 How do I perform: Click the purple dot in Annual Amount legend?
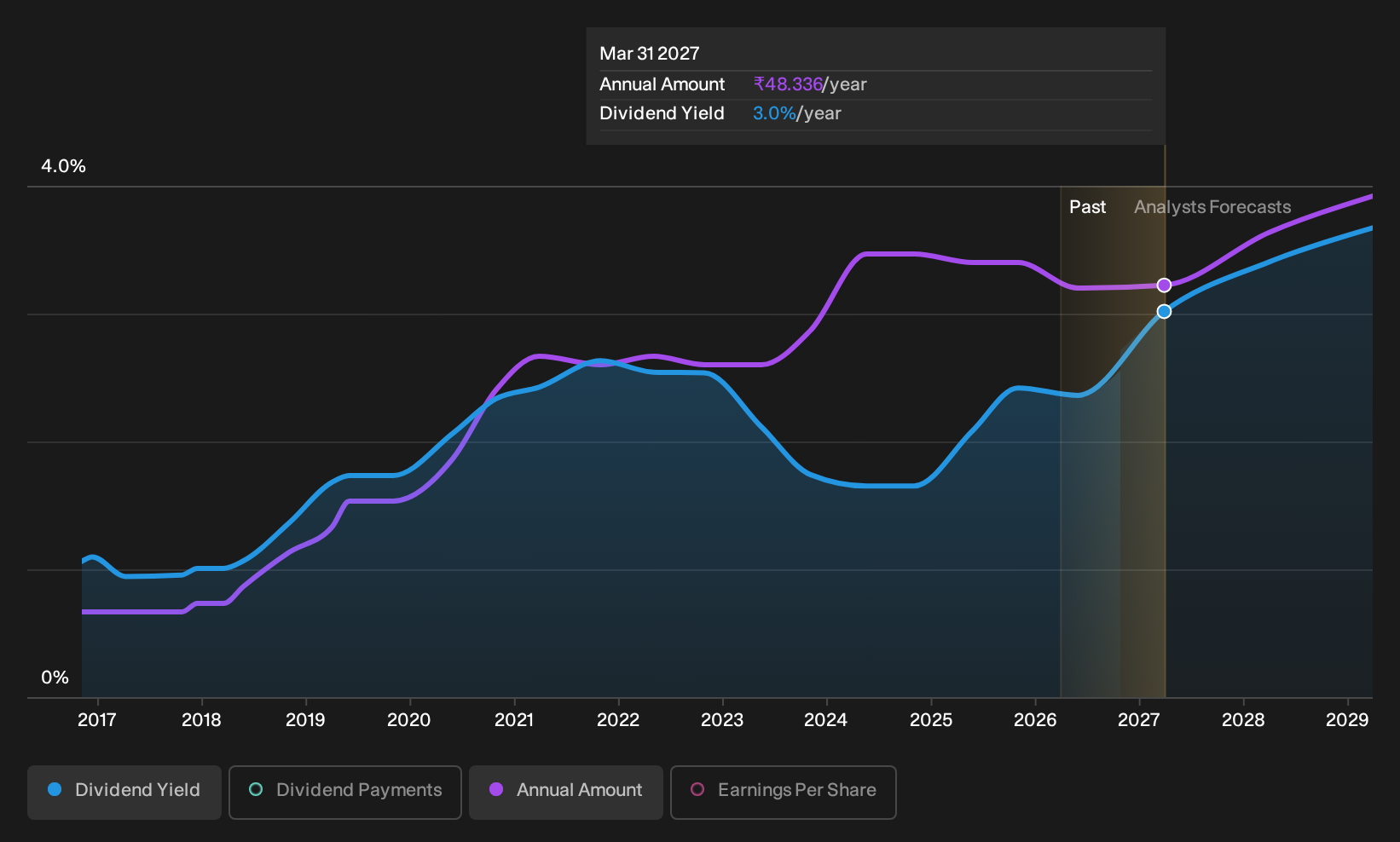click(496, 789)
